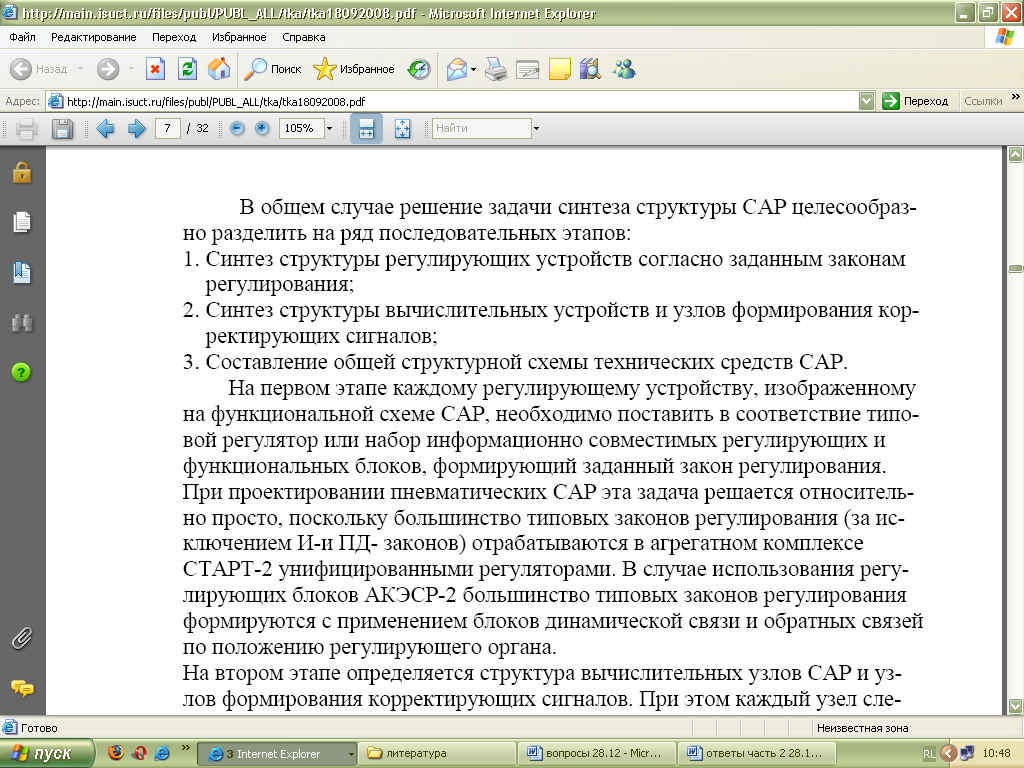This screenshot has height=768, width=1024.
Task: Open the History clock icon
Action: (x=419, y=69)
